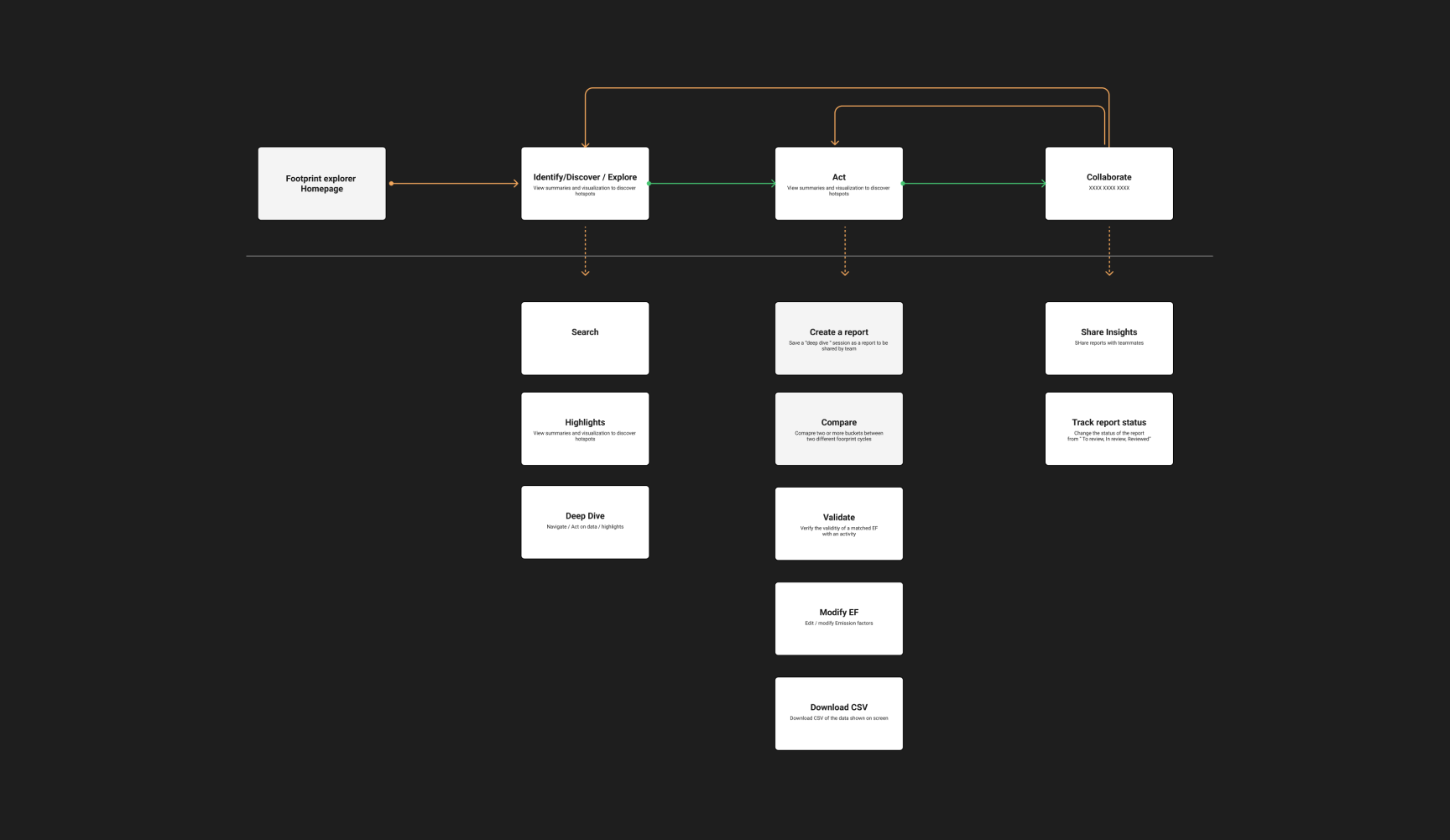
Task: Select the Compare node
Action: [838, 428]
